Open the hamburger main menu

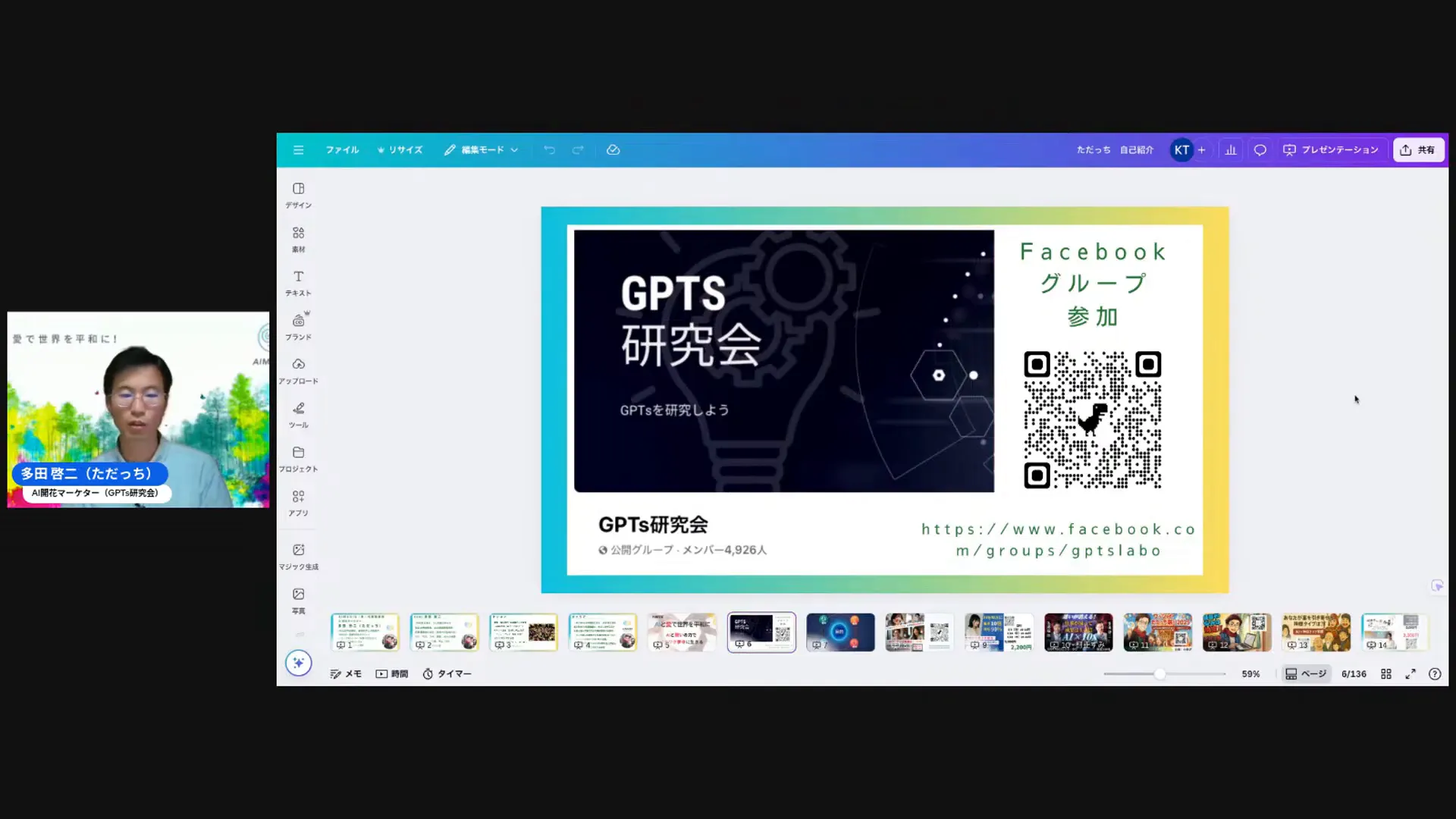pos(298,150)
